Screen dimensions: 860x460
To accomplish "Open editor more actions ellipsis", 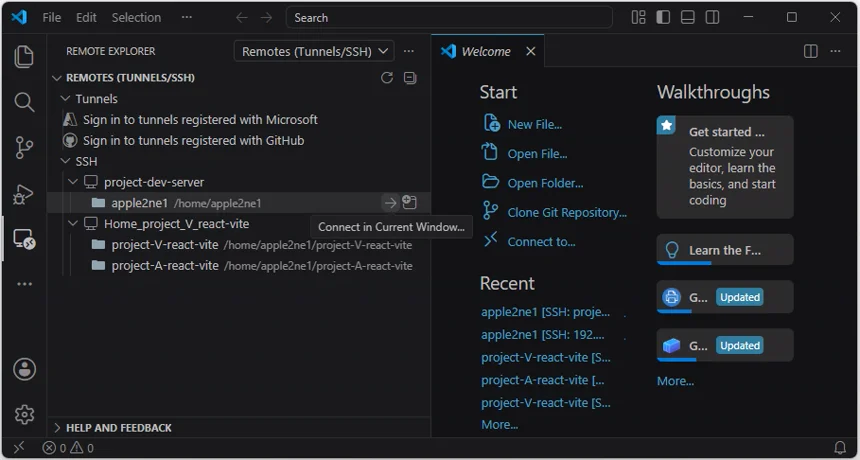I will [x=835, y=51].
